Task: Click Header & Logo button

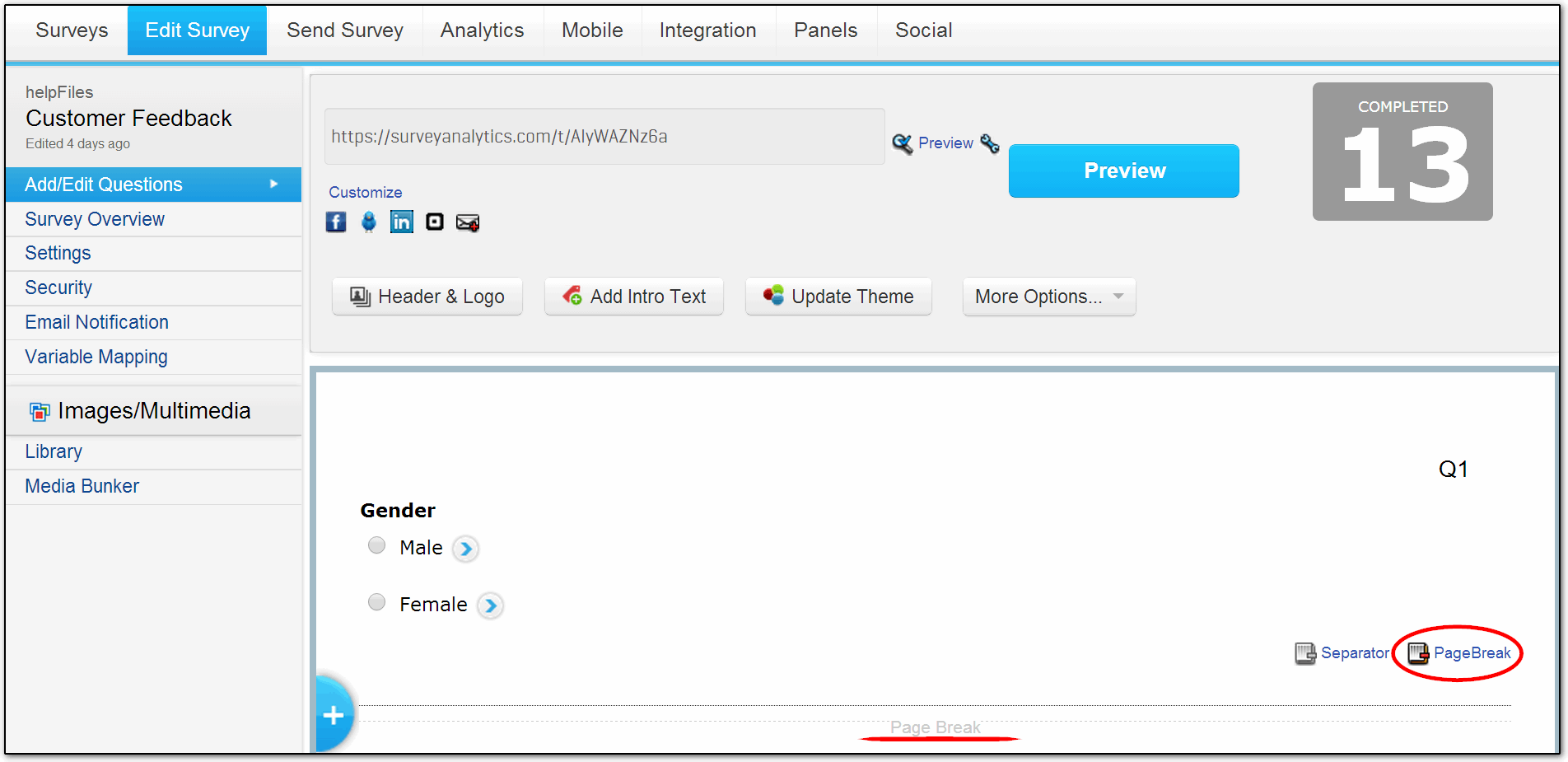Action: coord(427,297)
